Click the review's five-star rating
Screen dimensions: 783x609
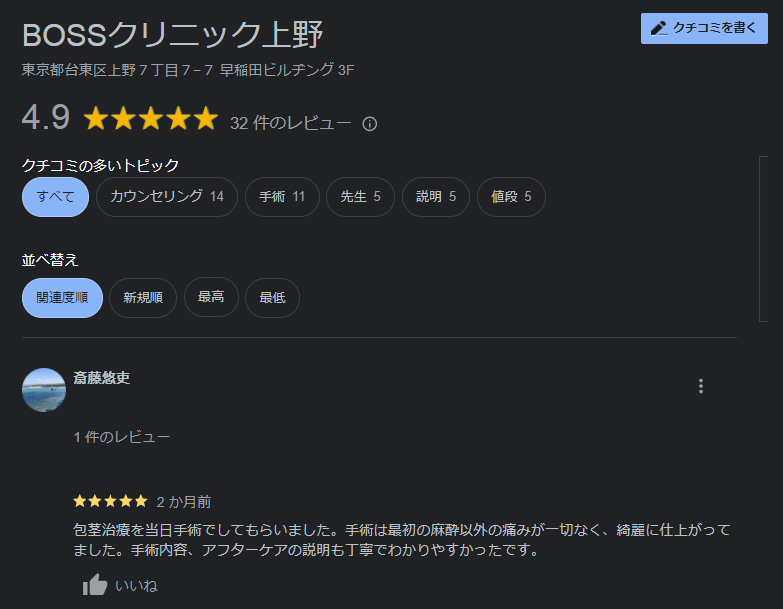110,501
